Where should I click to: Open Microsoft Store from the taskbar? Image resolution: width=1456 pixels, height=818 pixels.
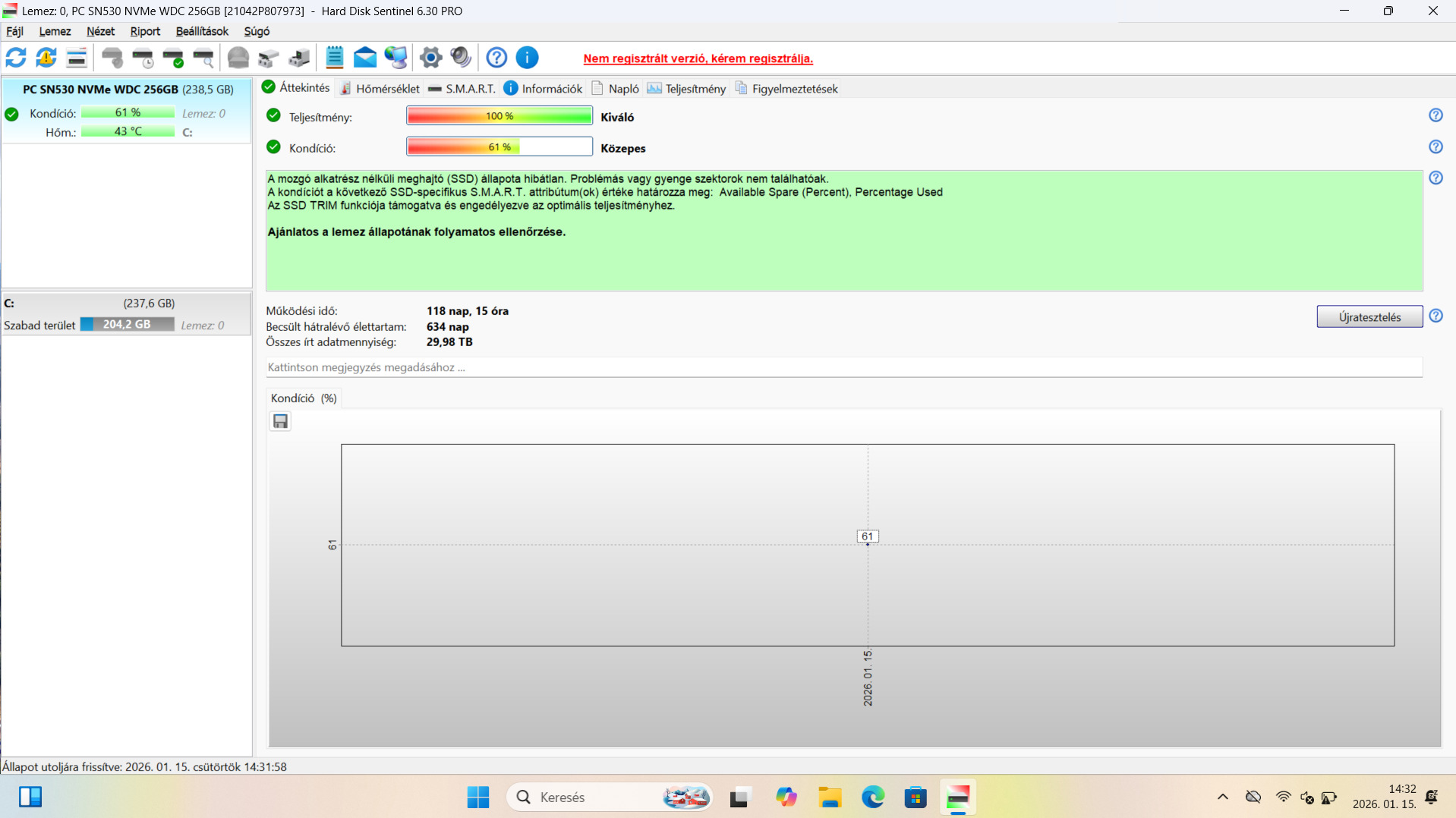click(x=916, y=798)
